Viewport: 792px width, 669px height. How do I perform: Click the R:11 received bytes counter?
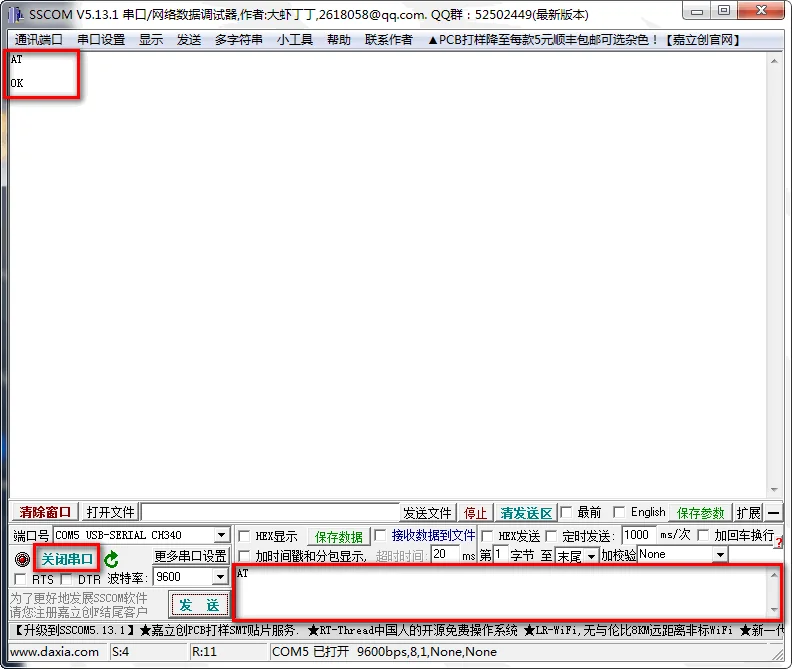click(204, 652)
